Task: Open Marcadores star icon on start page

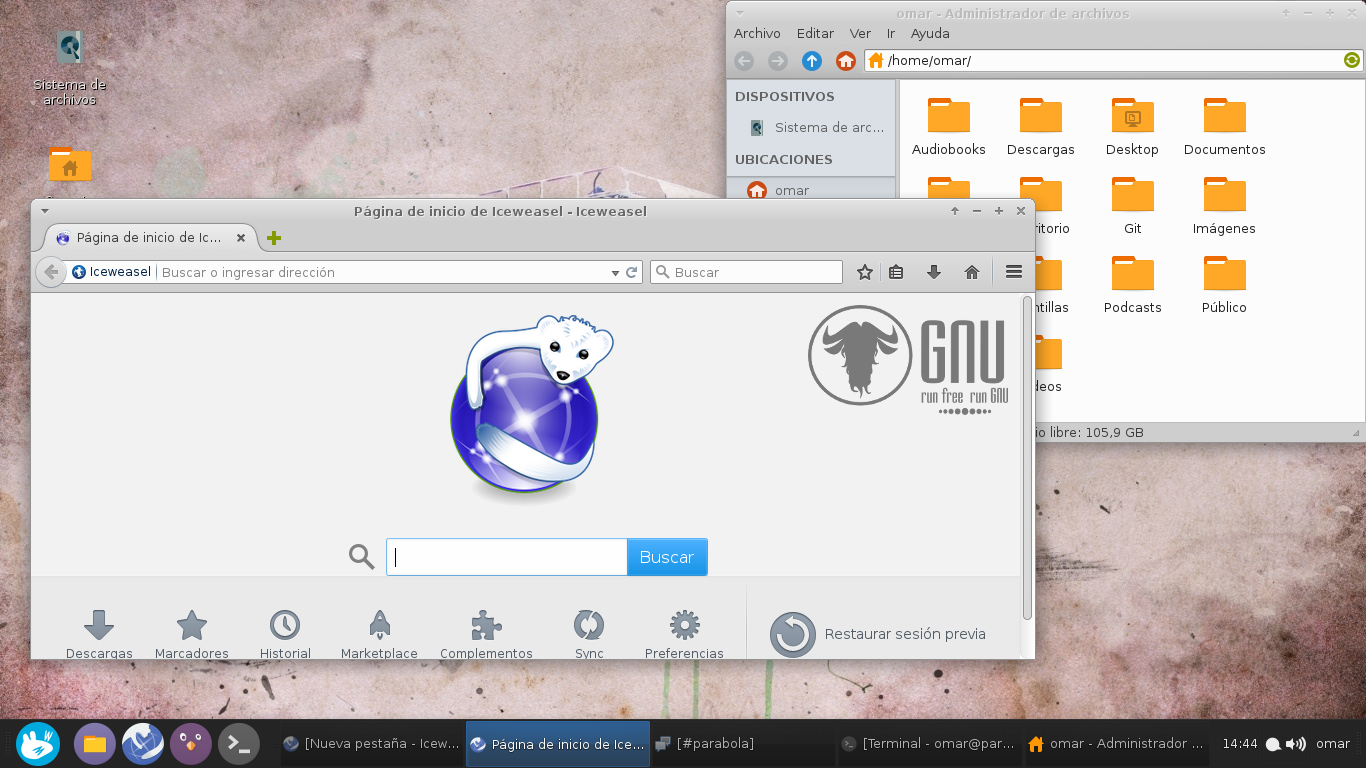Action: [192, 625]
